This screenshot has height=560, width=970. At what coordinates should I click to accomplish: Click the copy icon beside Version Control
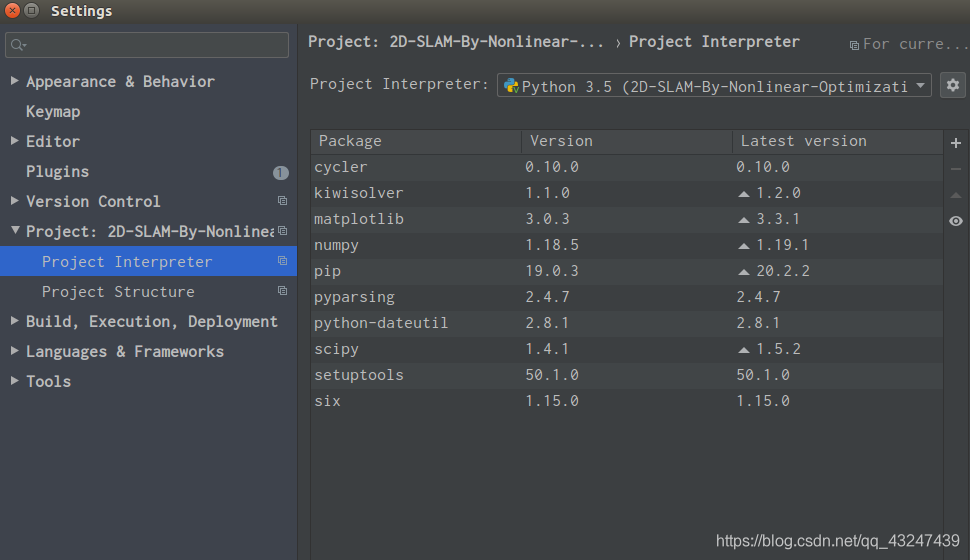coord(282,200)
